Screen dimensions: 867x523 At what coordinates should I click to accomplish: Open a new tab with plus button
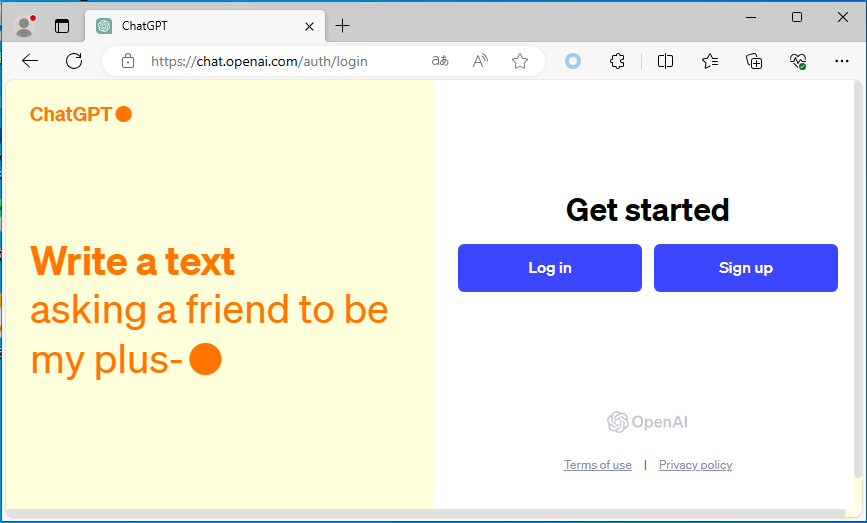343,25
